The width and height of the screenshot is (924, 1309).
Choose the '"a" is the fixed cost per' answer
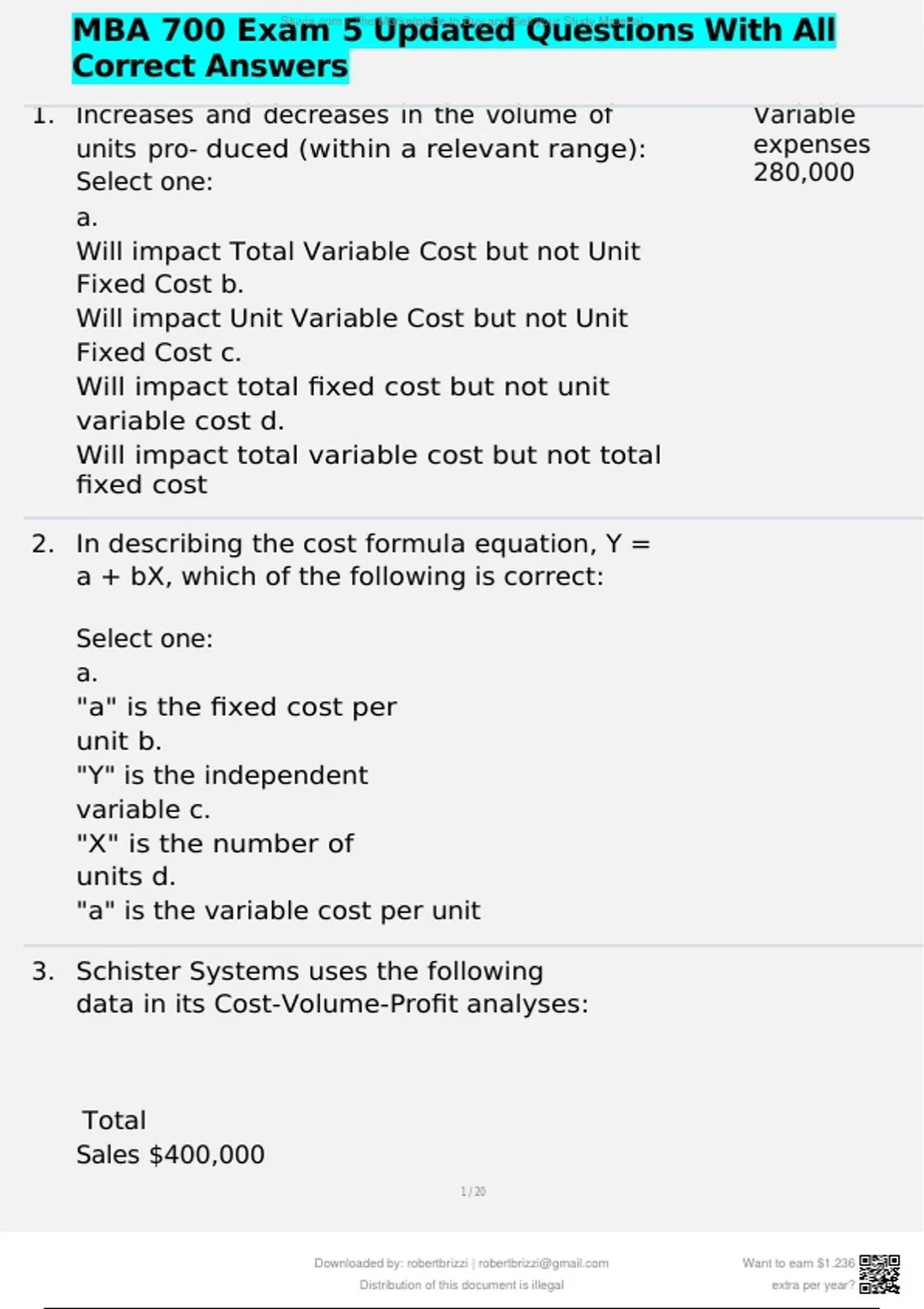tap(236, 707)
